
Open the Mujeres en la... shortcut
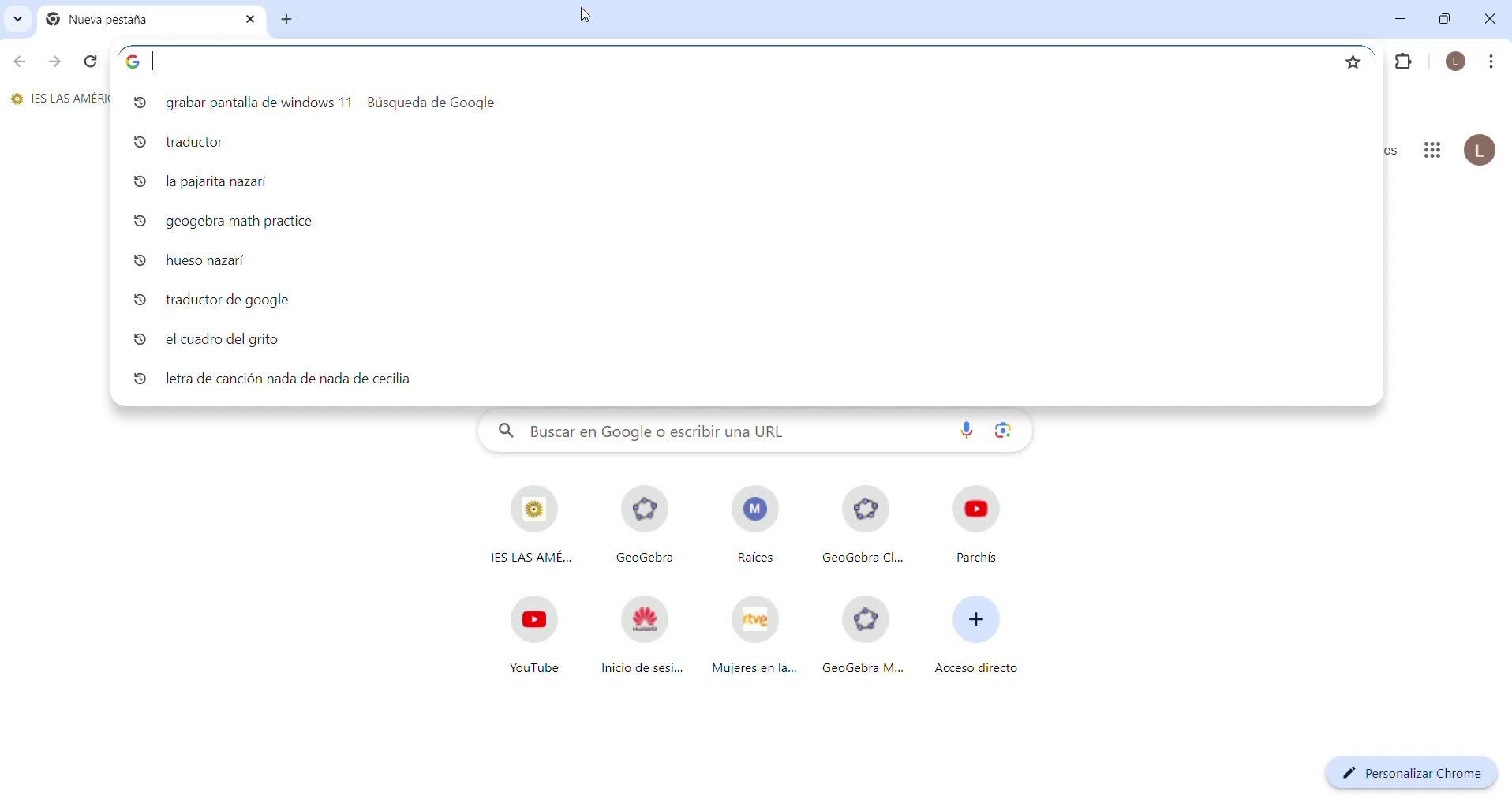(755, 635)
